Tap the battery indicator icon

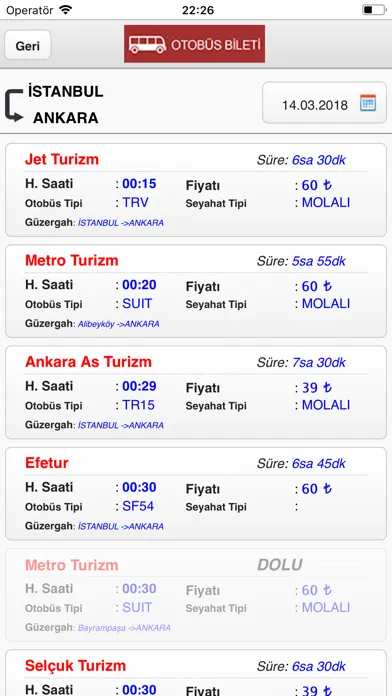click(x=374, y=10)
